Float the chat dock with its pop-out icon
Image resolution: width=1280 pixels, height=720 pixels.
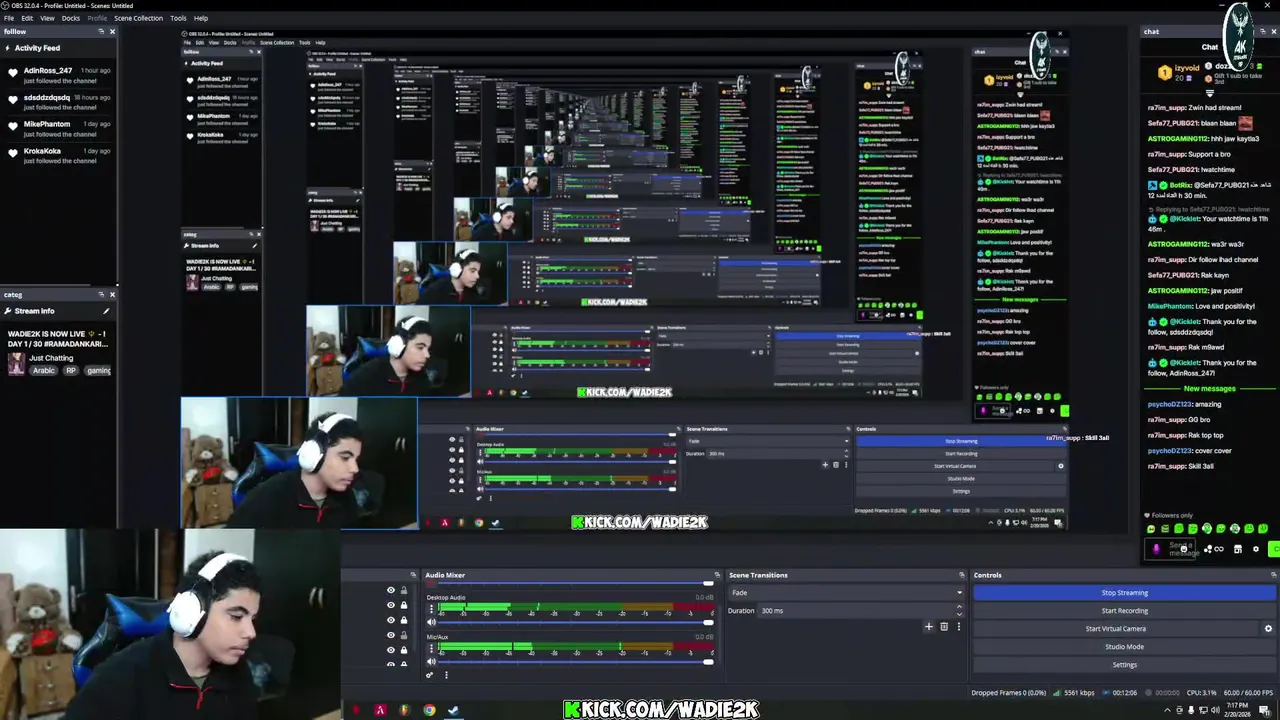1262,31
